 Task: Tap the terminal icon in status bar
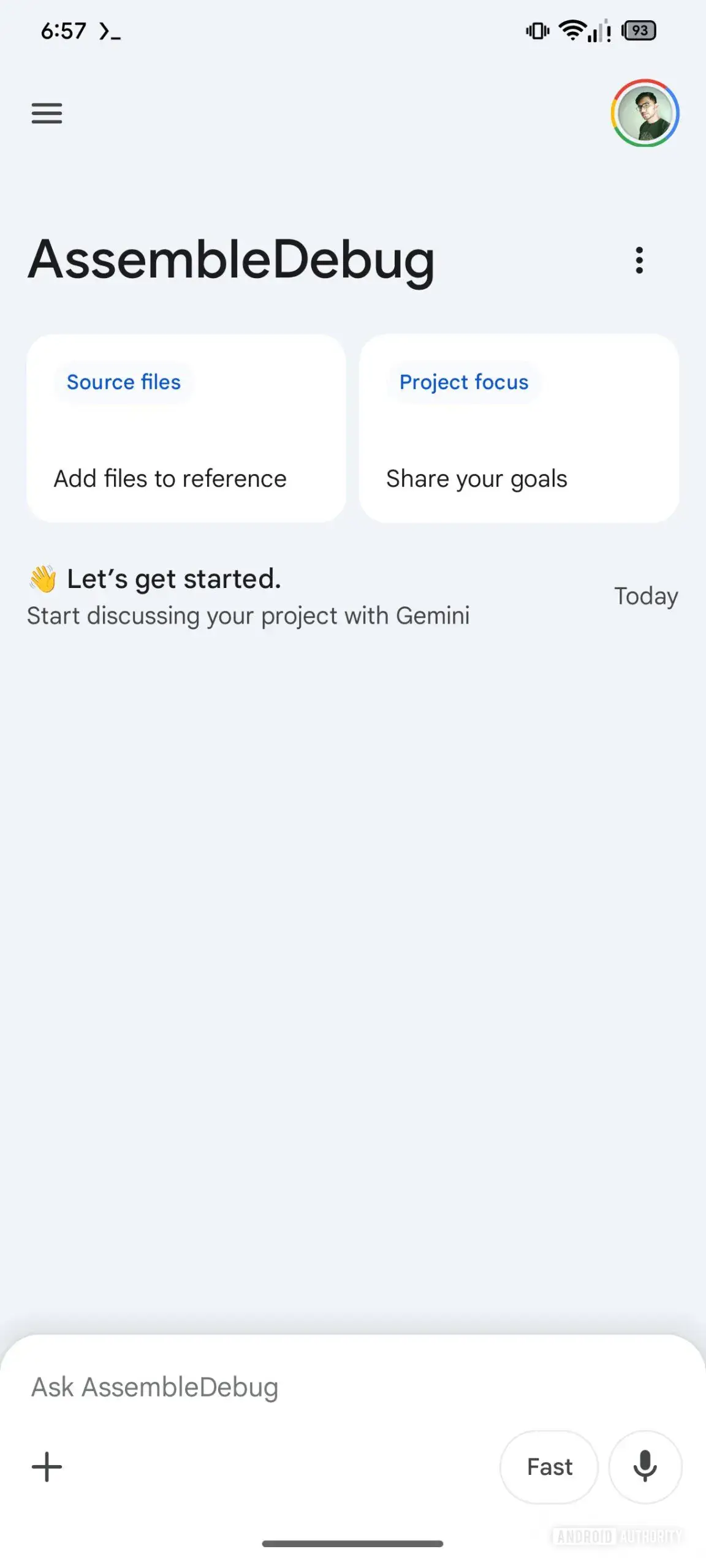(110, 31)
